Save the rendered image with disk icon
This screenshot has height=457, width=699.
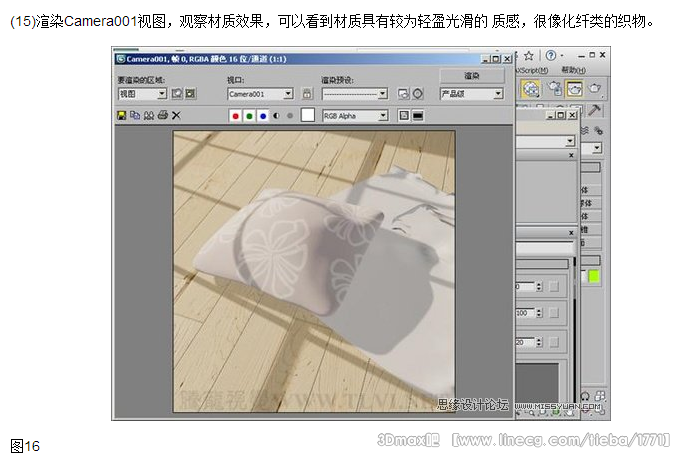pos(122,115)
